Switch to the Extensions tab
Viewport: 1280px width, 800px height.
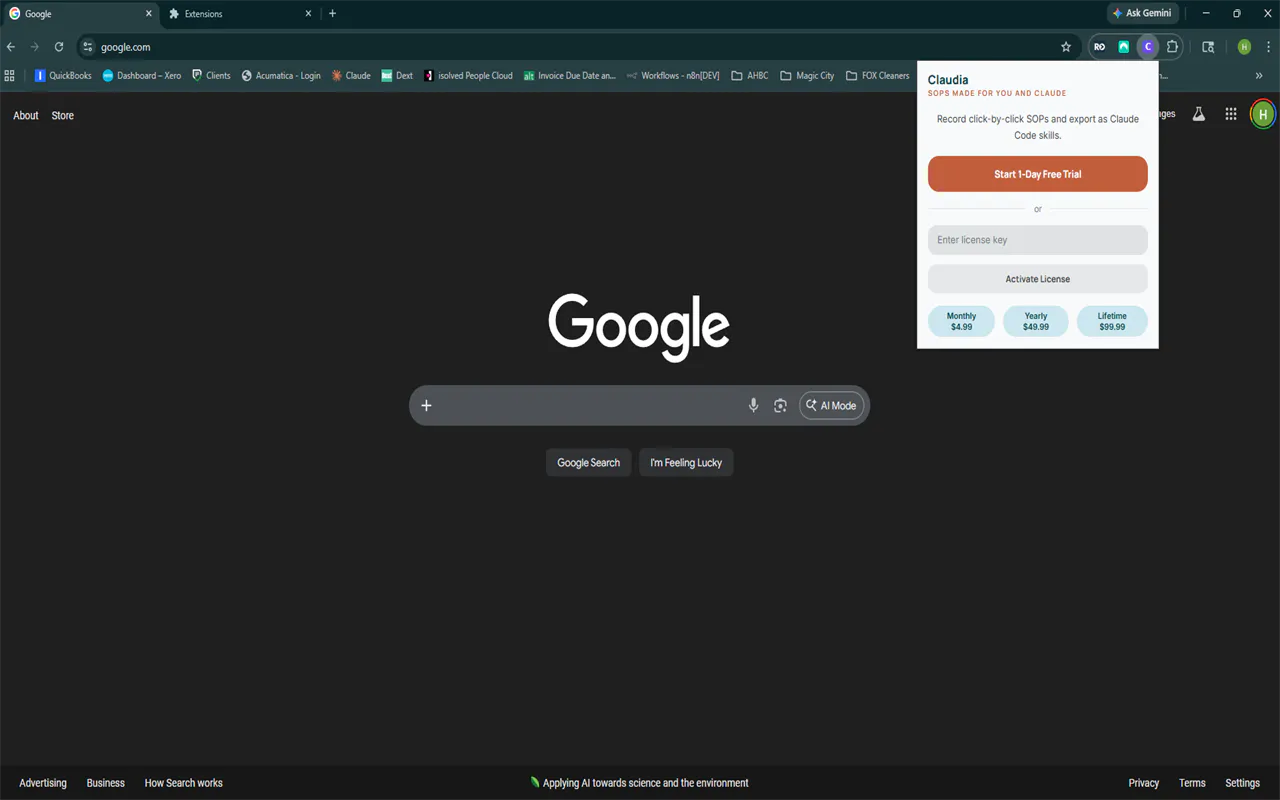pos(240,14)
